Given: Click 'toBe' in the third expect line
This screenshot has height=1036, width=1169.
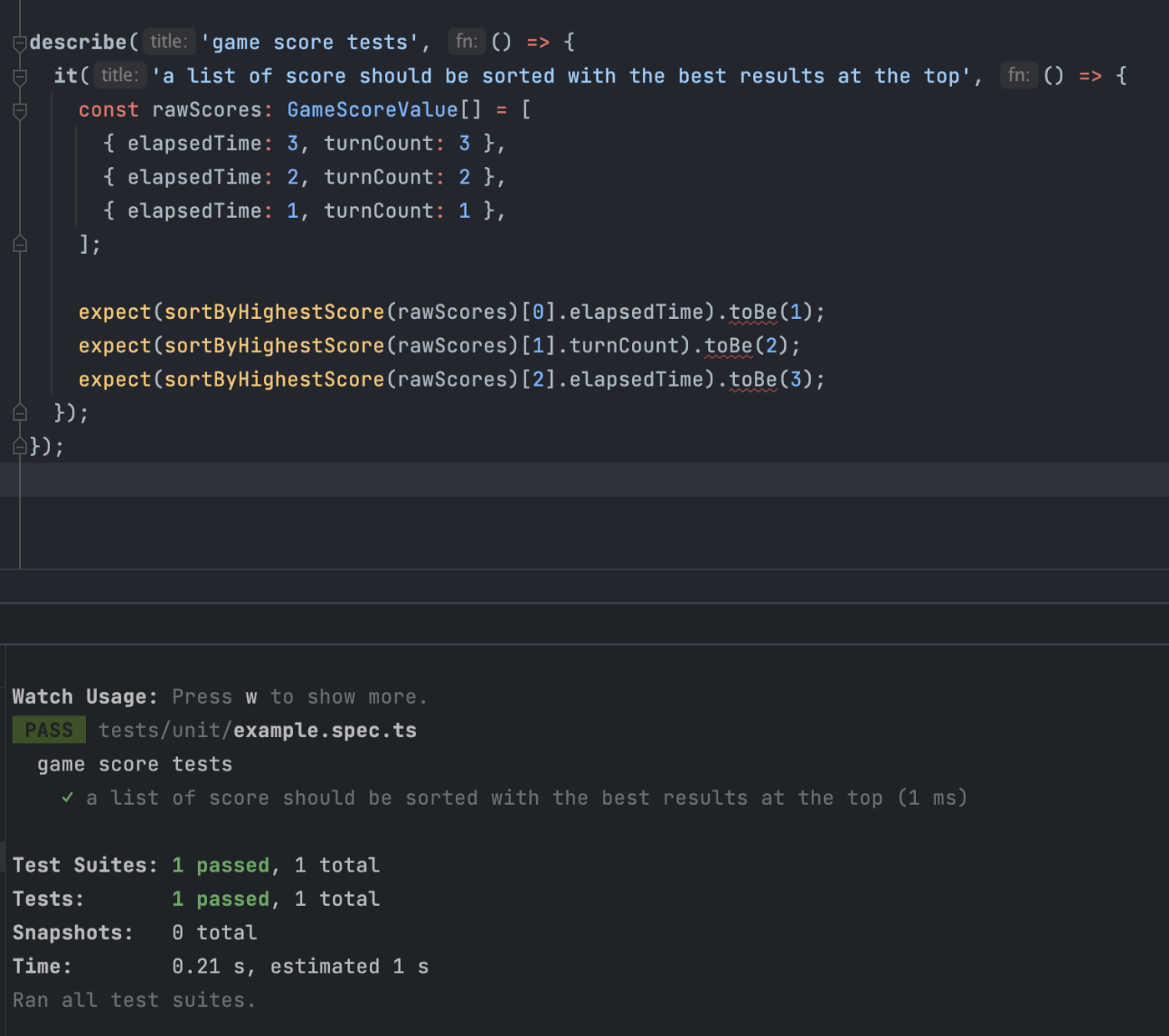Looking at the screenshot, I should click(753, 379).
